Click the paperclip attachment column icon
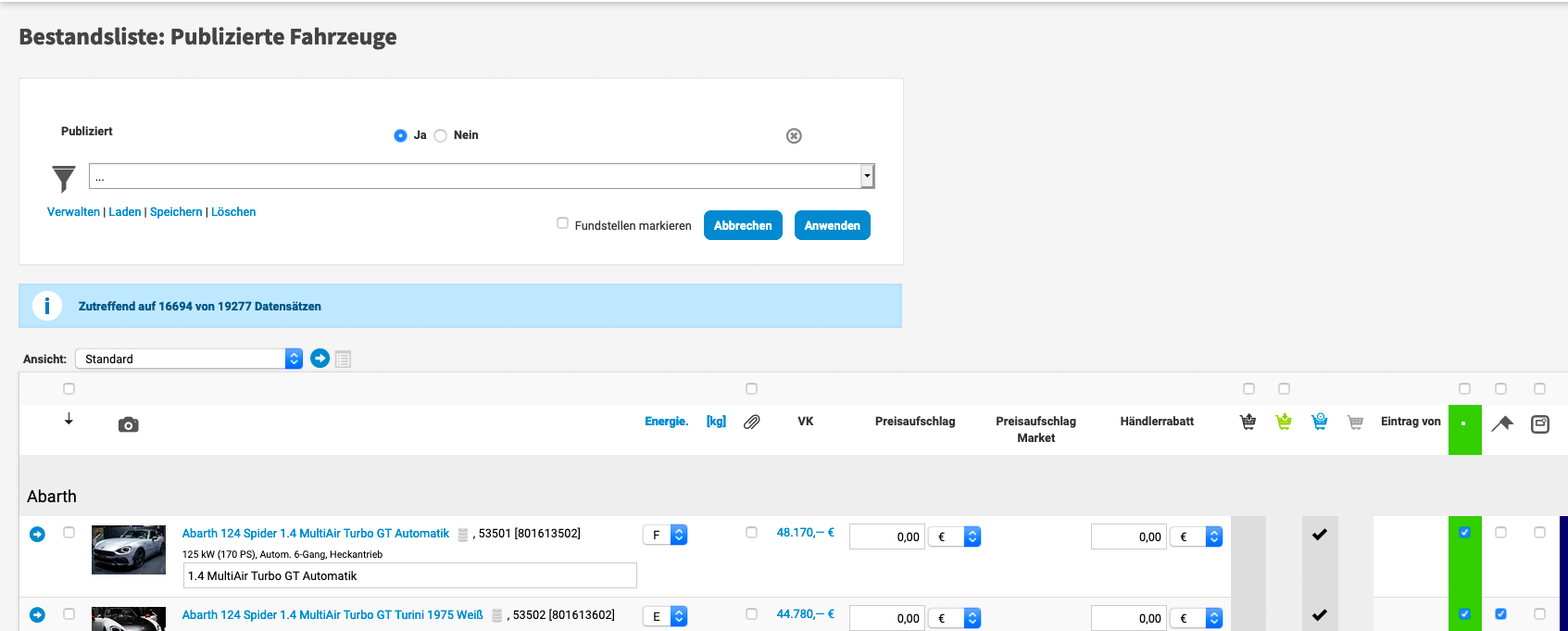Image resolution: width=1568 pixels, height=631 pixels. point(752,422)
